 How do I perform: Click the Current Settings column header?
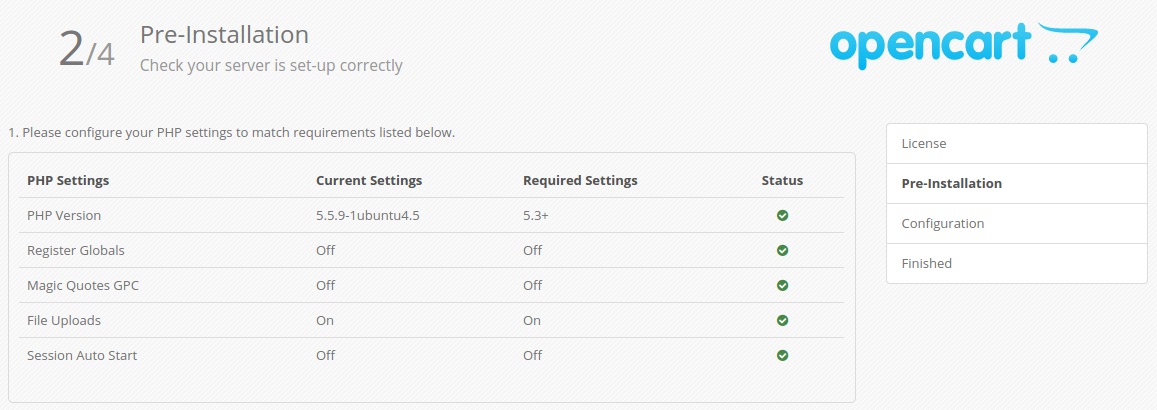point(369,181)
